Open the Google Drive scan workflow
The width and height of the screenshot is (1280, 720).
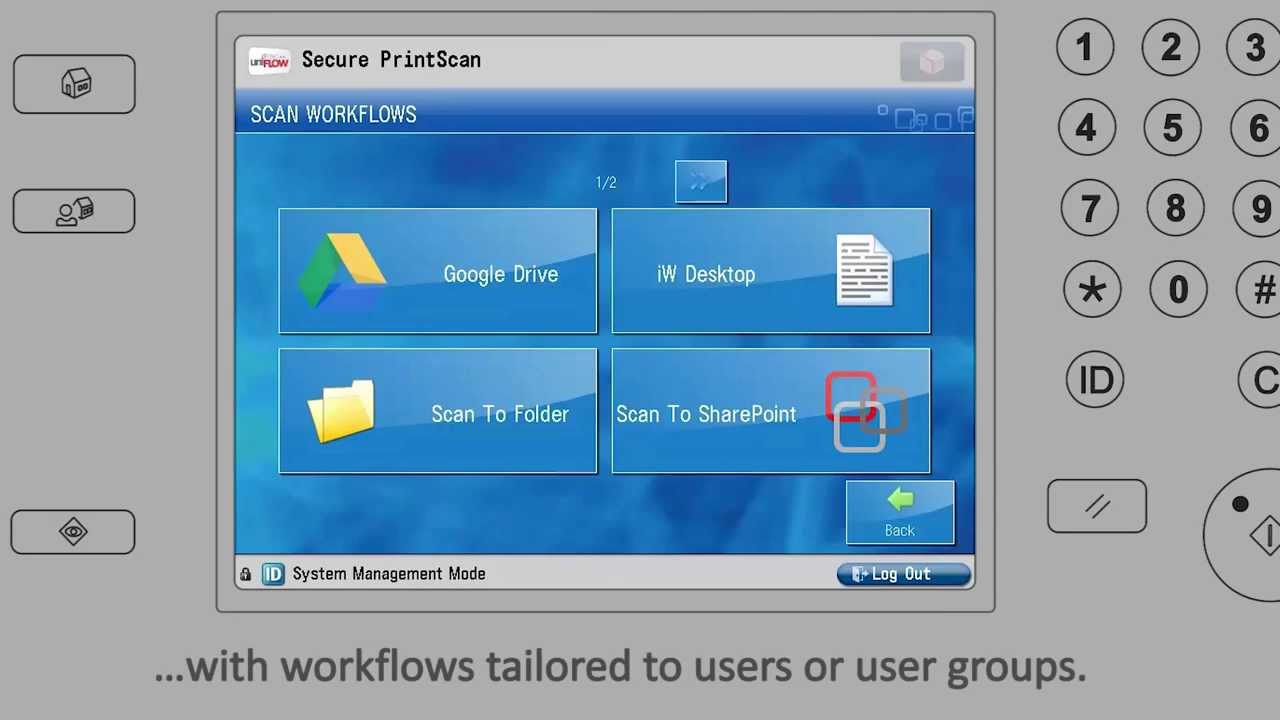(x=438, y=271)
